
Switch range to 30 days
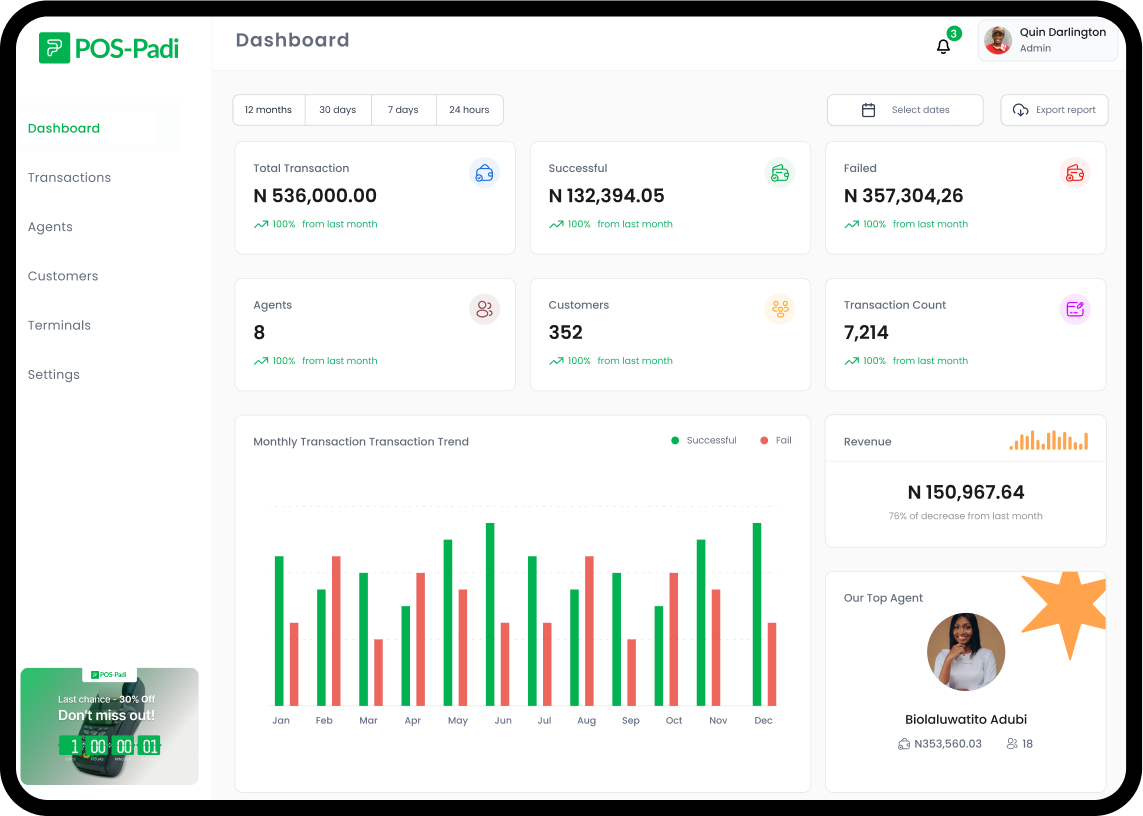pyautogui.click(x=338, y=110)
